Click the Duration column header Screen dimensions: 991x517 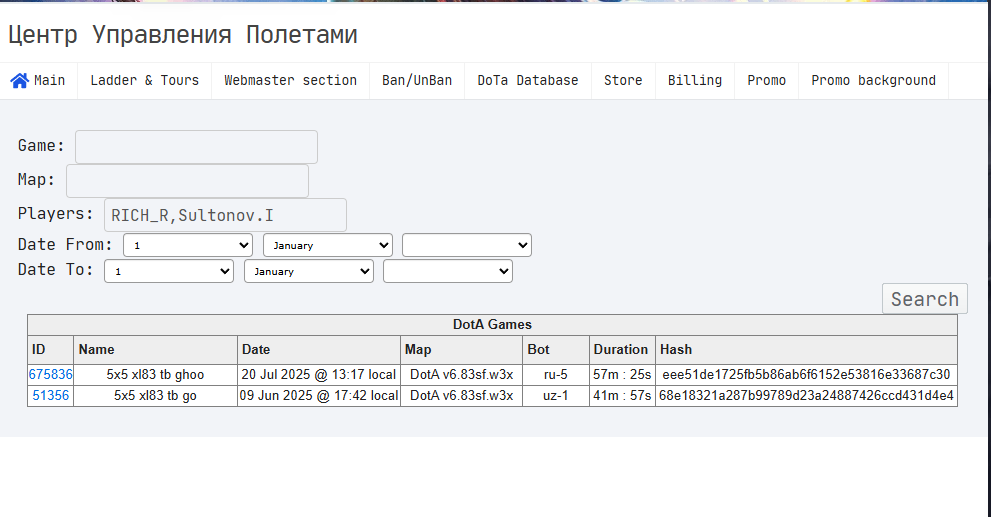tap(621, 350)
